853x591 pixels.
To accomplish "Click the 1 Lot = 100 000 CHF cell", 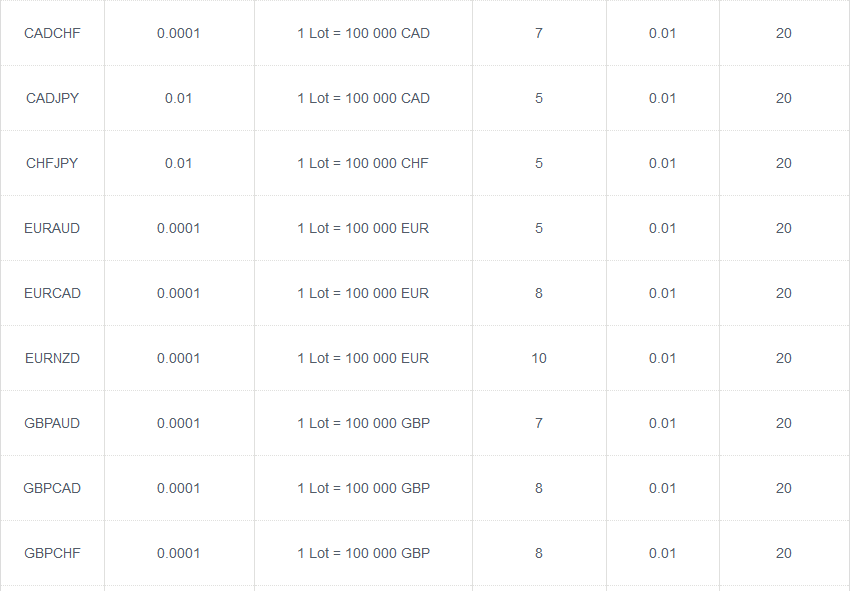I will coord(363,163).
